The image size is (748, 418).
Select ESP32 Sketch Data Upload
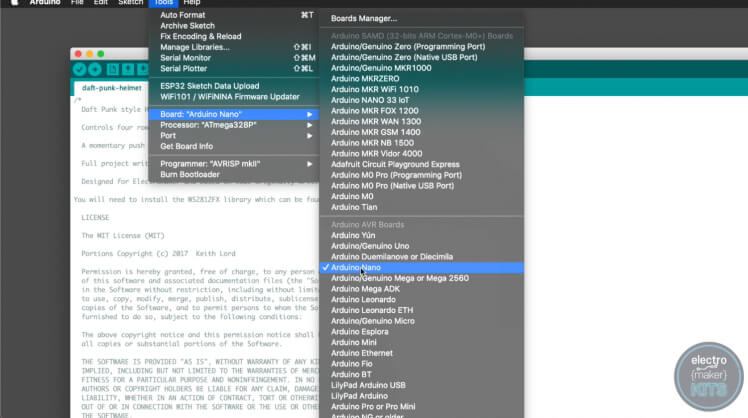[234, 86]
